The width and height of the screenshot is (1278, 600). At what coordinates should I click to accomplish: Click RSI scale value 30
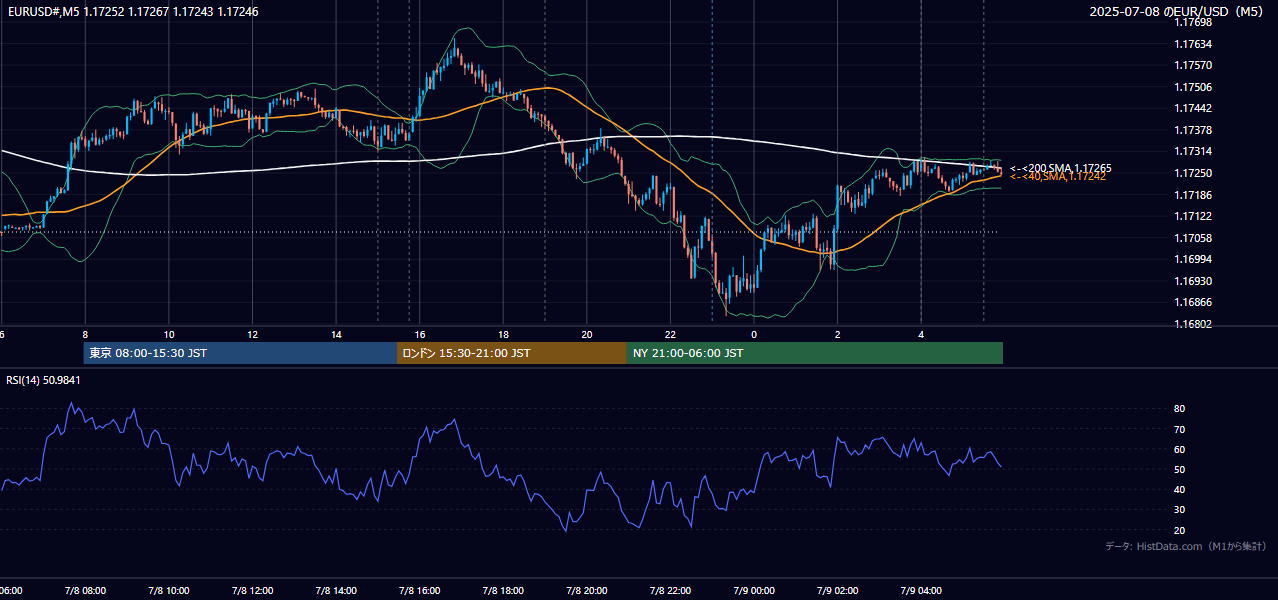pyautogui.click(x=1179, y=510)
